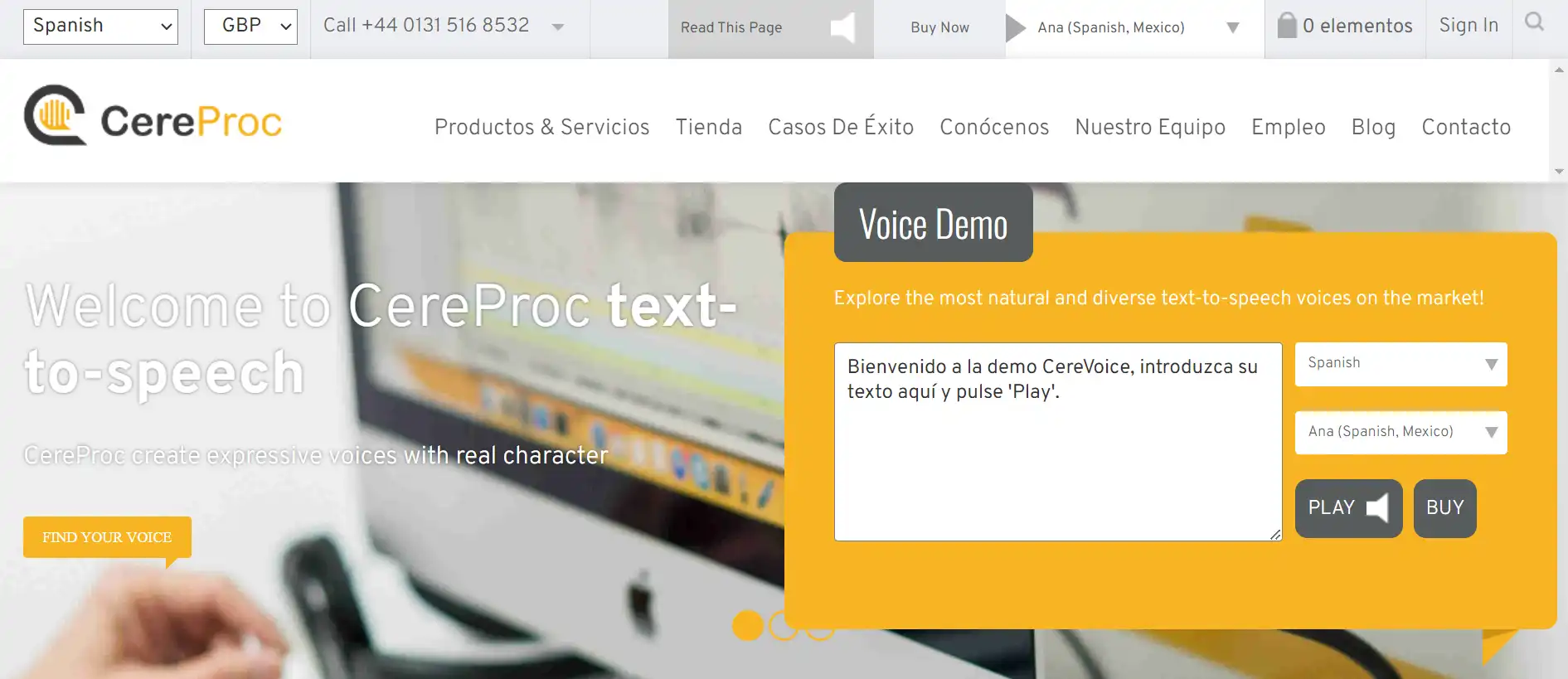Viewport: 1568px width, 679px height.
Task: Open Casos De Éxito page
Action: (841, 127)
